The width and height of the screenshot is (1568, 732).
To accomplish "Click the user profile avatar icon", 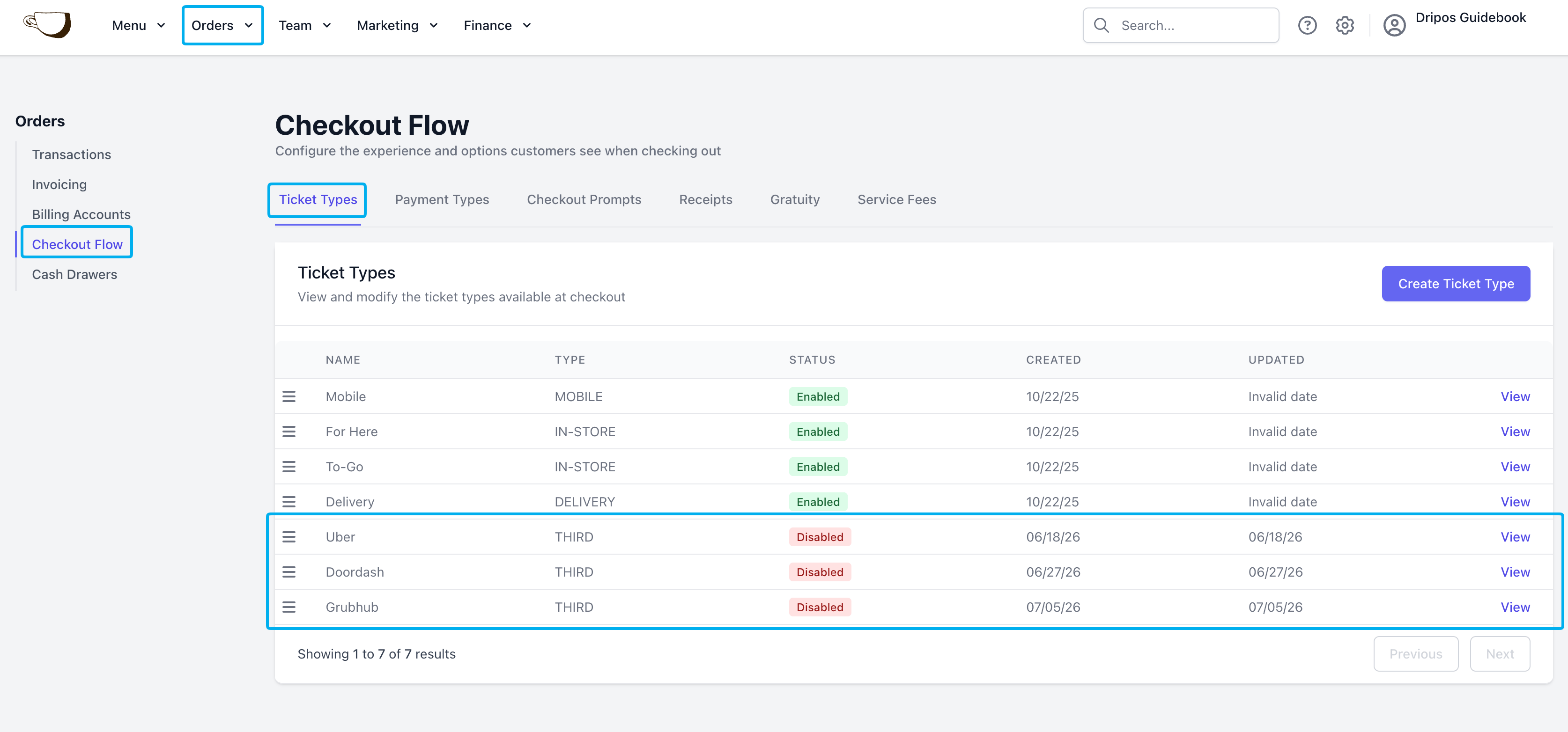I will pyautogui.click(x=1394, y=26).
